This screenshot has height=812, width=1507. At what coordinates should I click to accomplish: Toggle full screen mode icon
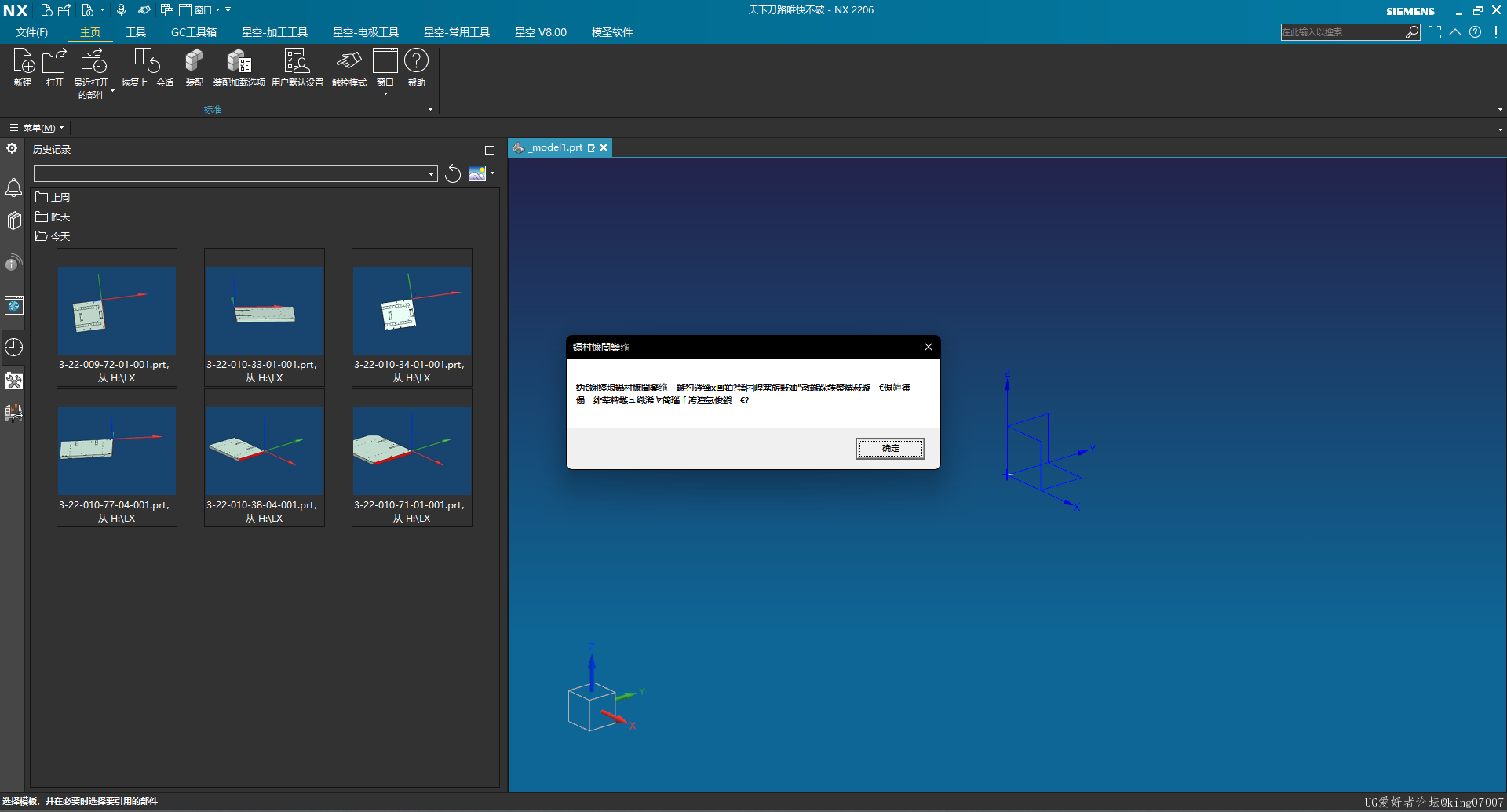click(x=1435, y=32)
